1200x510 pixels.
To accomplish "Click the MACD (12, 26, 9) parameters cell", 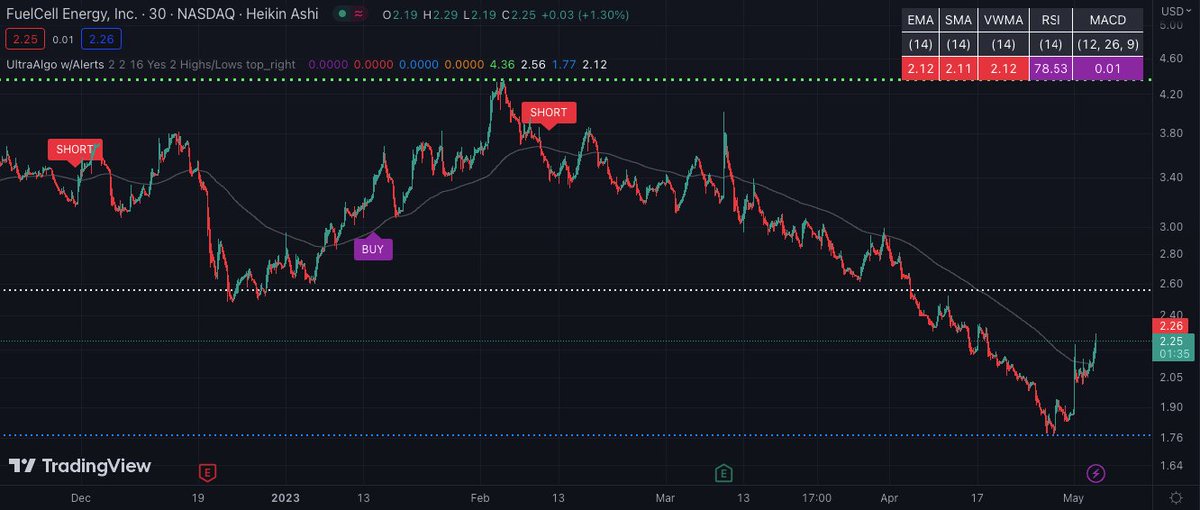I will tap(1107, 44).
